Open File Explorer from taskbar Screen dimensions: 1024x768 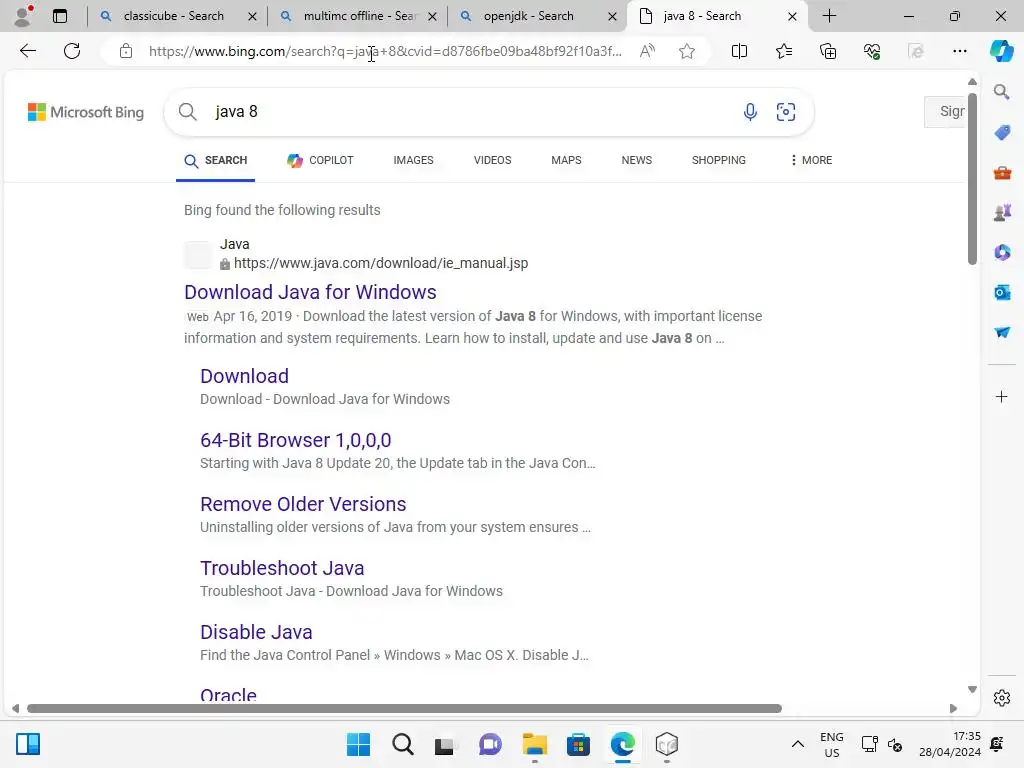(x=534, y=744)
